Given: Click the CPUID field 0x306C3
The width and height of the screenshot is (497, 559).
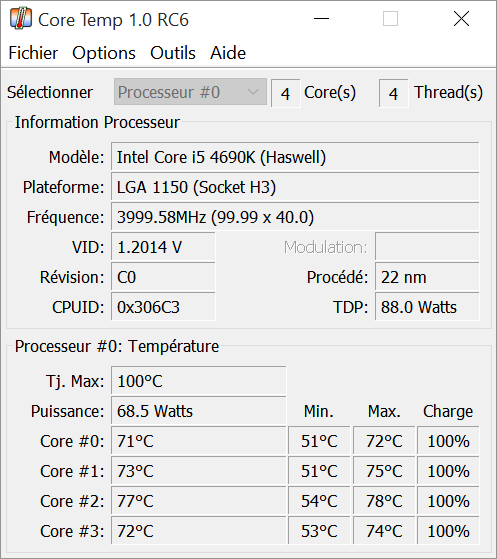Looking at the screenshot, I should pyautogui.click(x=163, y=307).
